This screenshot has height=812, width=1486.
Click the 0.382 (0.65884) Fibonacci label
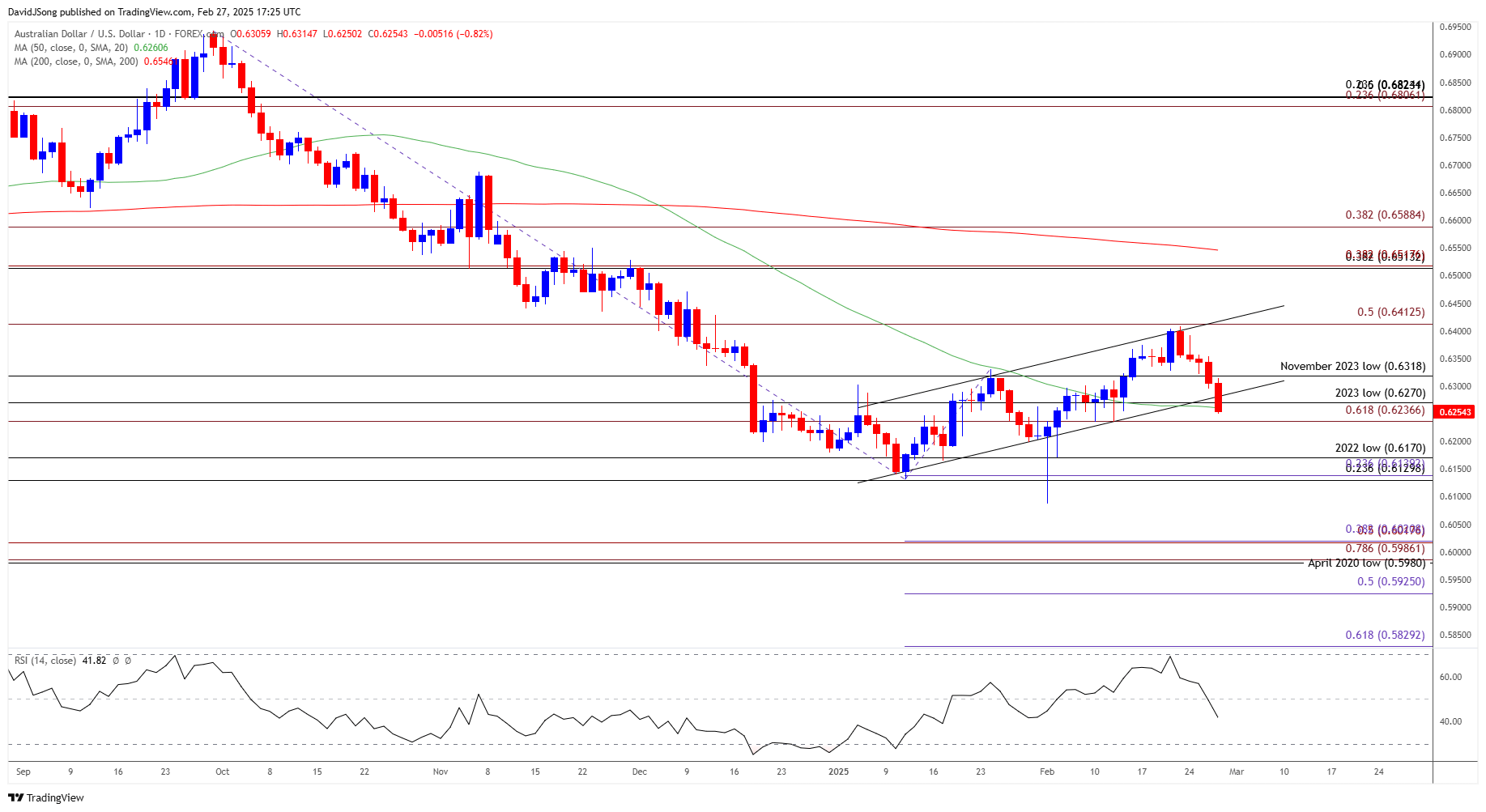click(1385, 215)
